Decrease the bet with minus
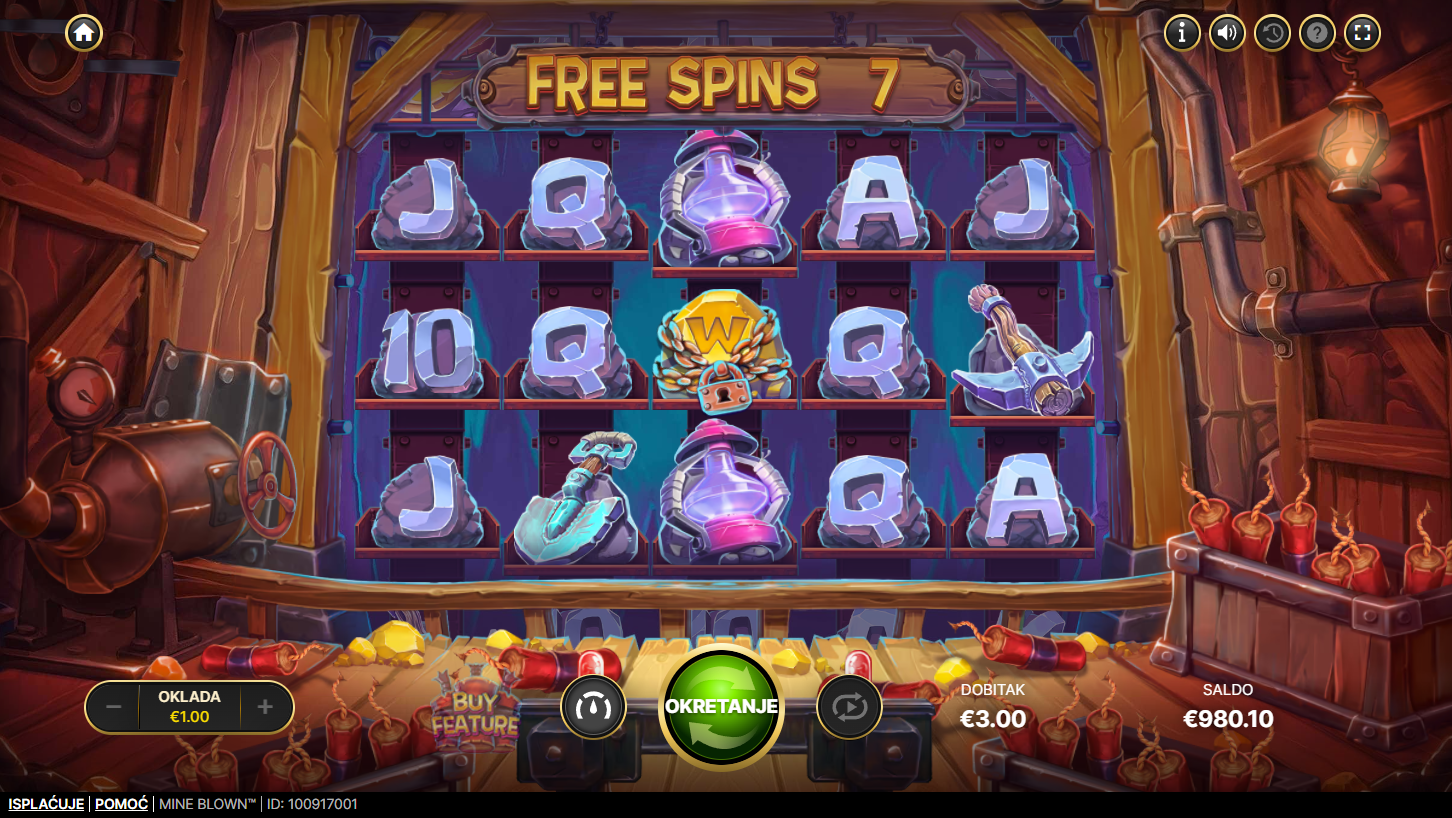1452x818 pixels. [x=114, y=707]
